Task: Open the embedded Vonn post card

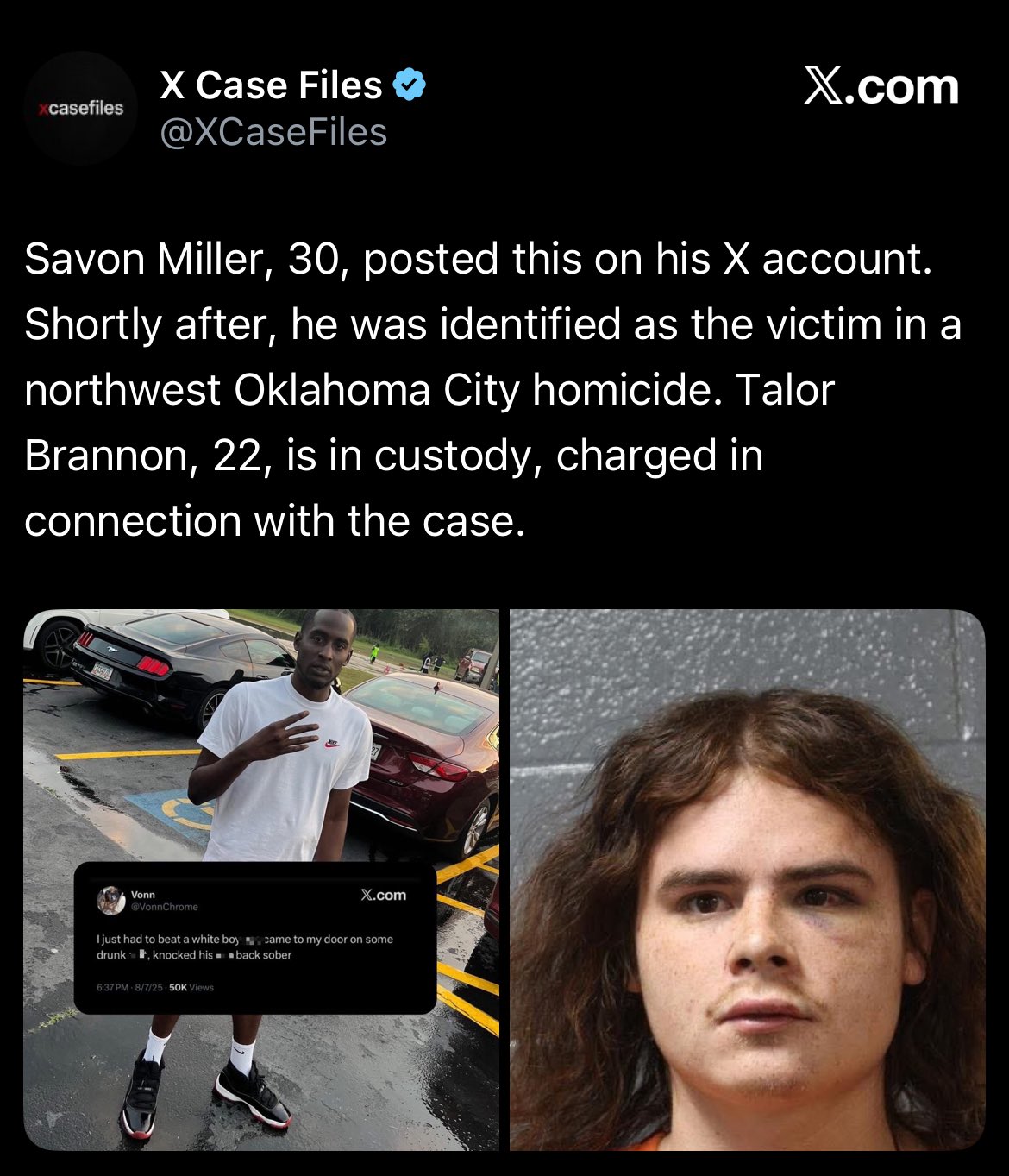Action: (x=255, y=939)
